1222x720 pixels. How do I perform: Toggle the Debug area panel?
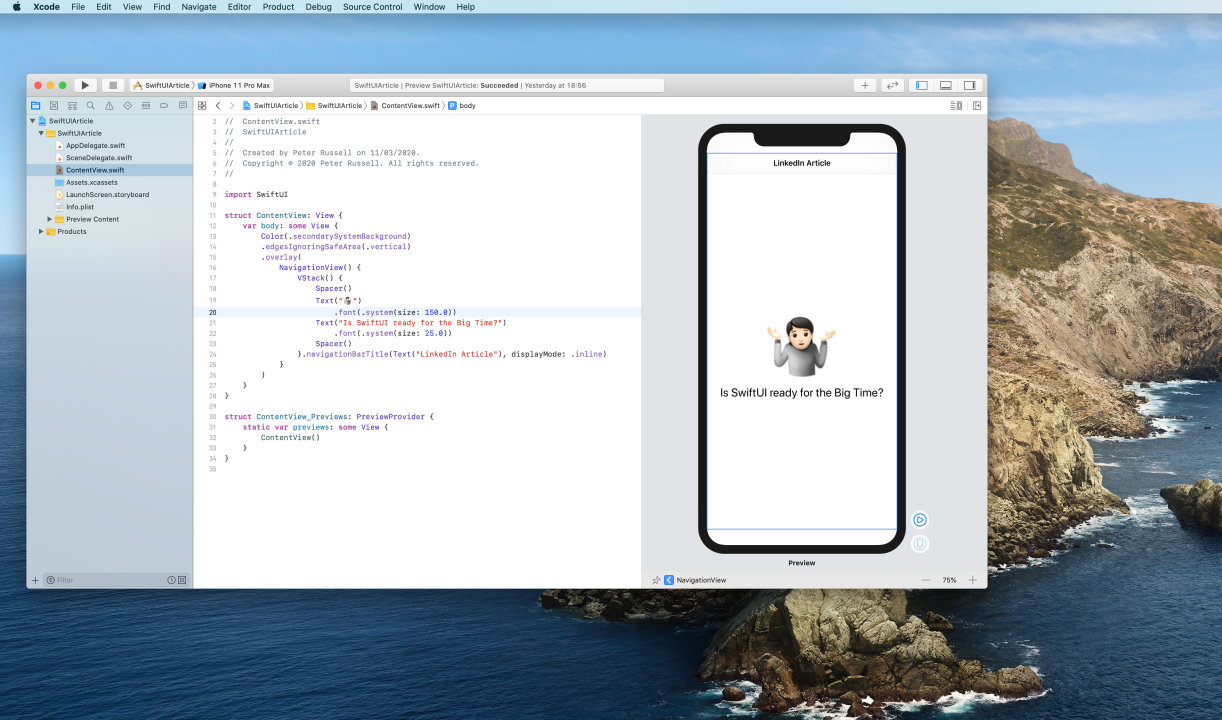point(945,86)
